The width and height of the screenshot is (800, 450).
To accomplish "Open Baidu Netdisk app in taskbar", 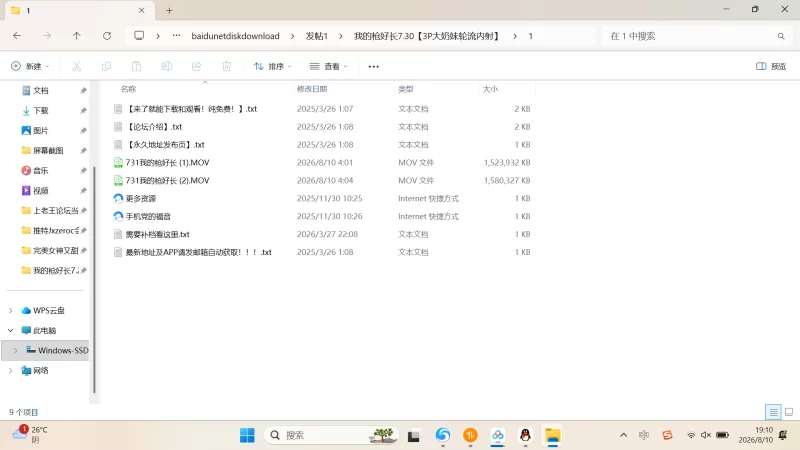I will coord(497,435).
